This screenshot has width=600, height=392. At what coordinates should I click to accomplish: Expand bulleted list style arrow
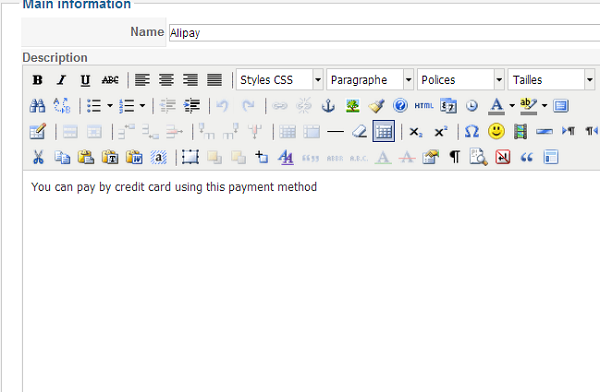pyautogui.click(x=110, y=106)
